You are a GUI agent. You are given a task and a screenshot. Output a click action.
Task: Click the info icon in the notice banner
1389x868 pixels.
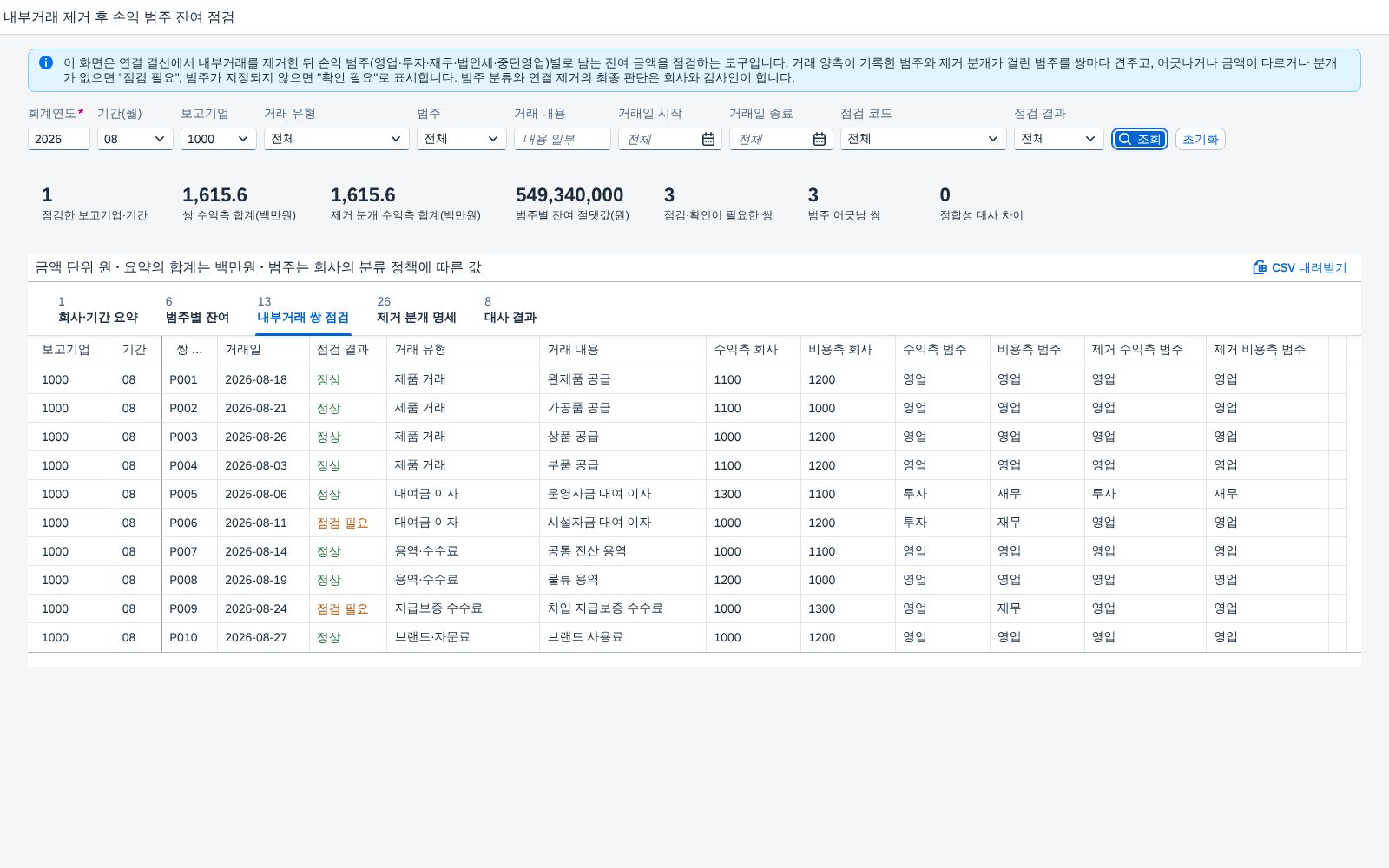click(46, 62)
